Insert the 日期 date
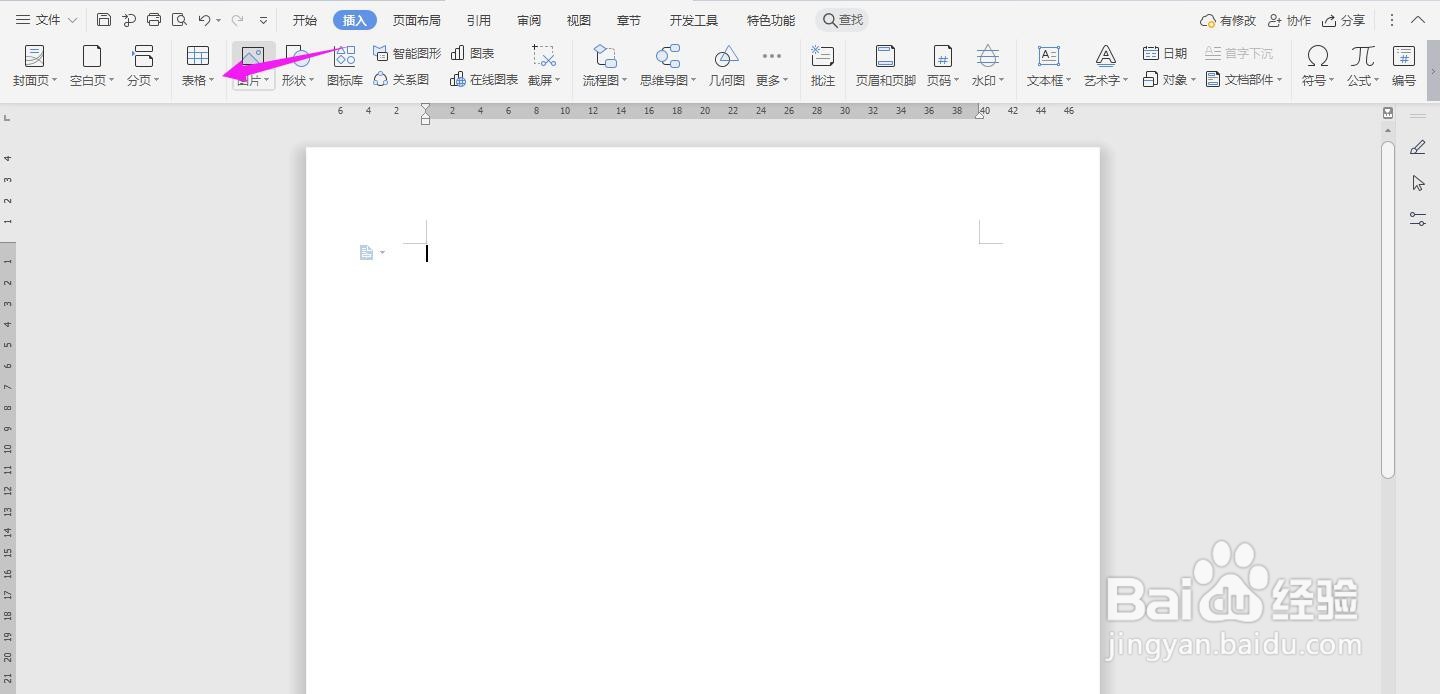Viewport: 1440px width, 694px height. pyautogui.click(x=1165, y=53)
